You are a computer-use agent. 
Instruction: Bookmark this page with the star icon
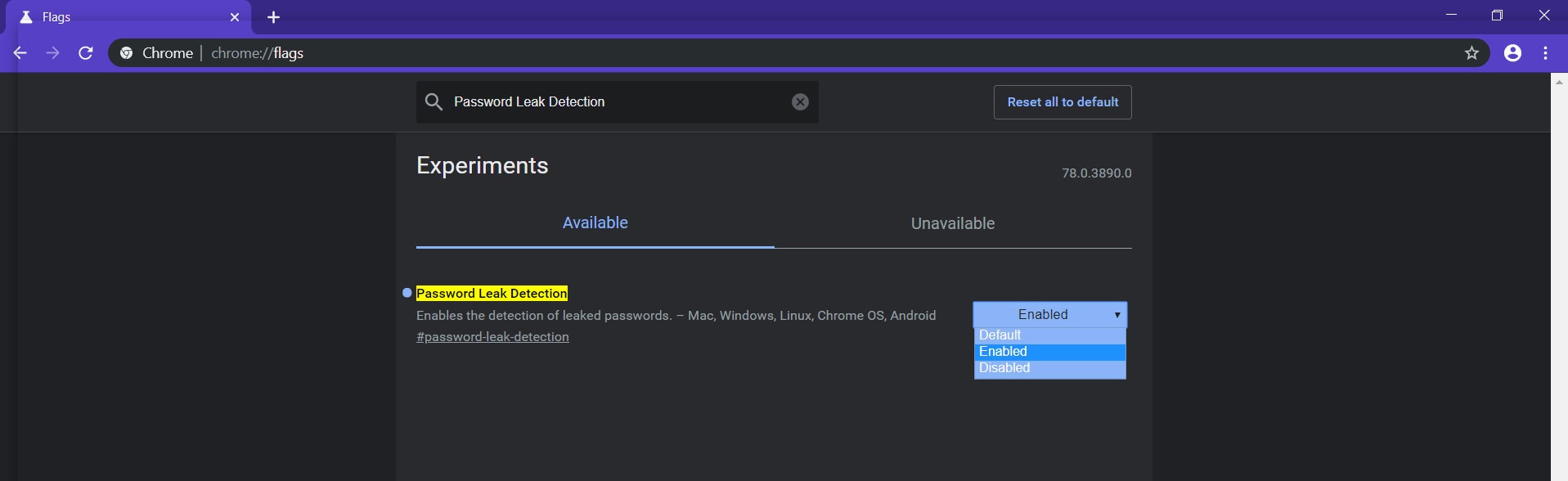coord(1471,53)
